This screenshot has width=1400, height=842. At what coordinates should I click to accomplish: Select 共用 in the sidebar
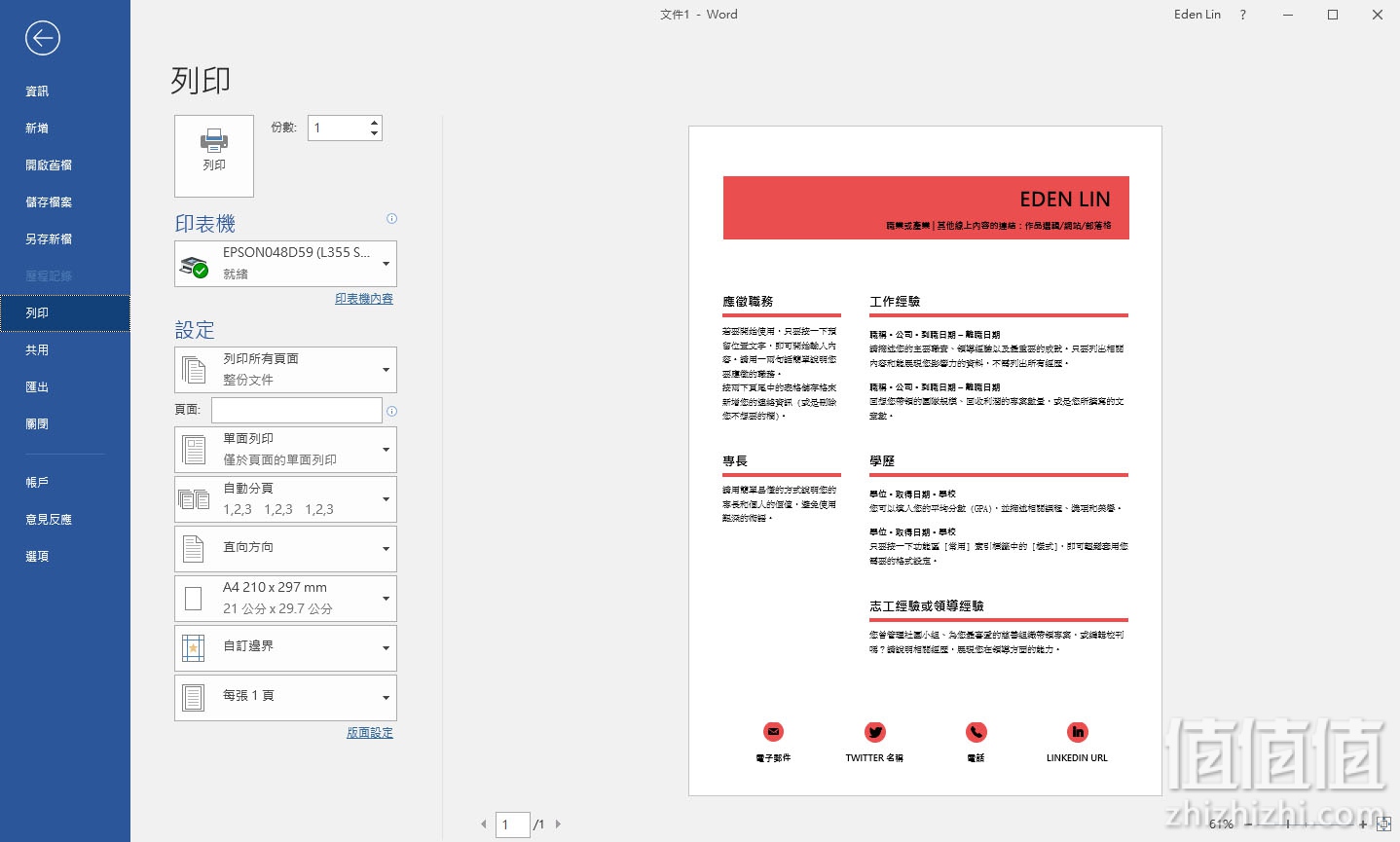(65, 350)
